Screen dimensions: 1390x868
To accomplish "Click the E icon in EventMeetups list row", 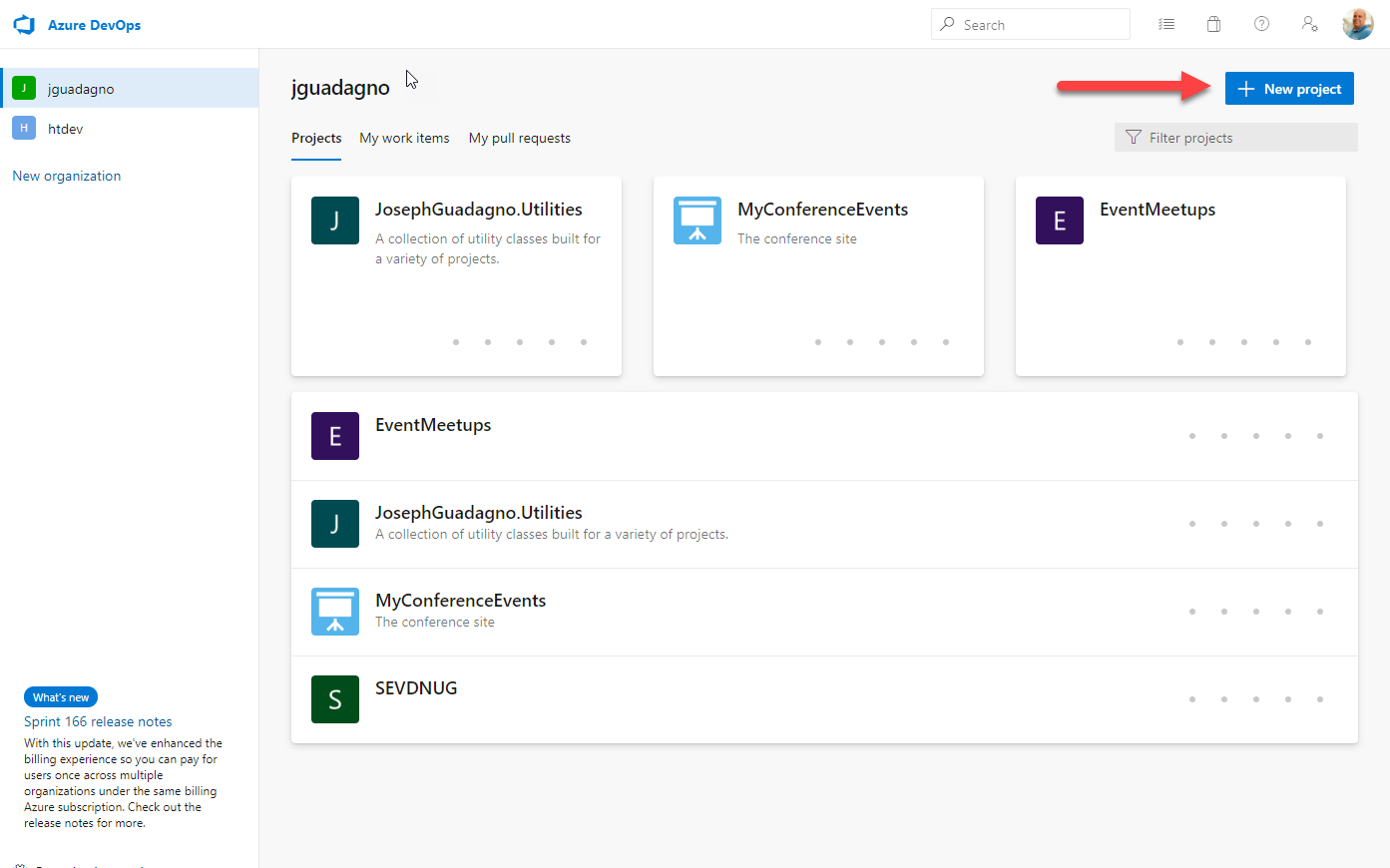I will (x=335, y=436).
